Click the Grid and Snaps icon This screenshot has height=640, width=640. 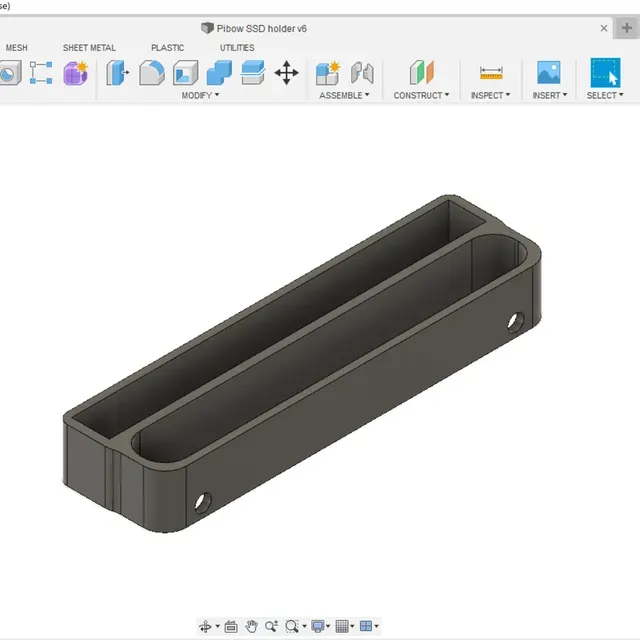pyautogui.click(x=342, y=626)
